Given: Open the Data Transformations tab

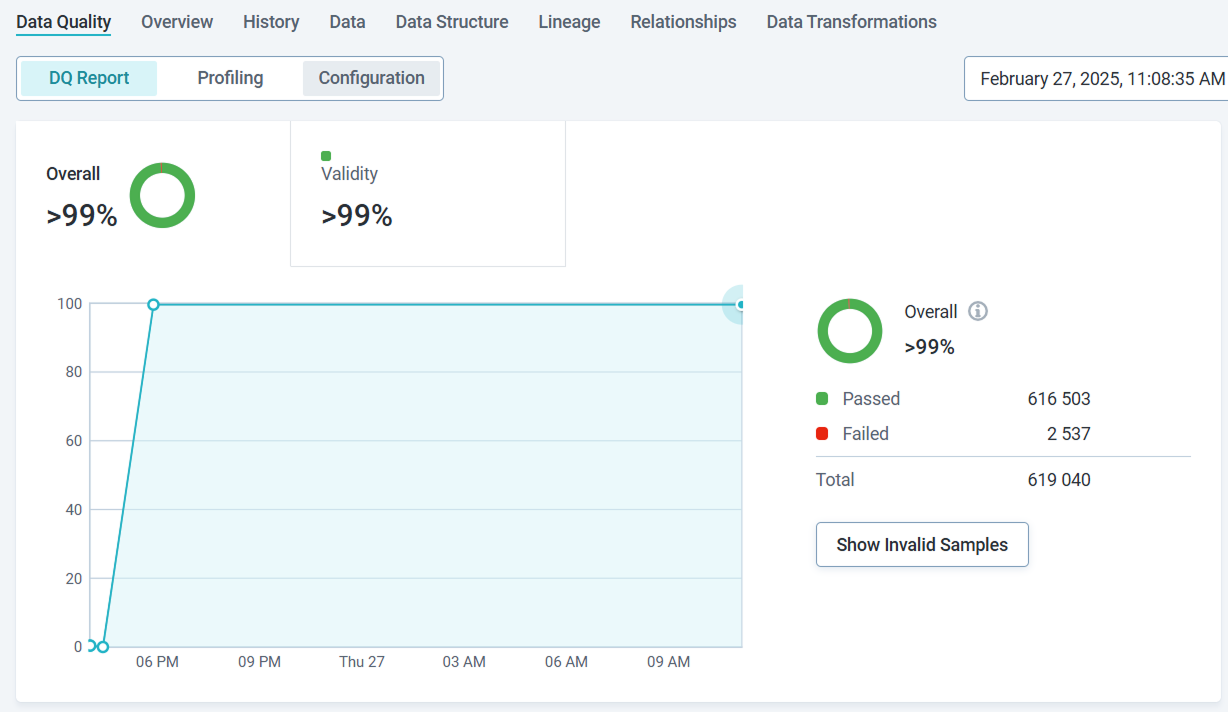Looking at the screenshot, I should point(851,22).
